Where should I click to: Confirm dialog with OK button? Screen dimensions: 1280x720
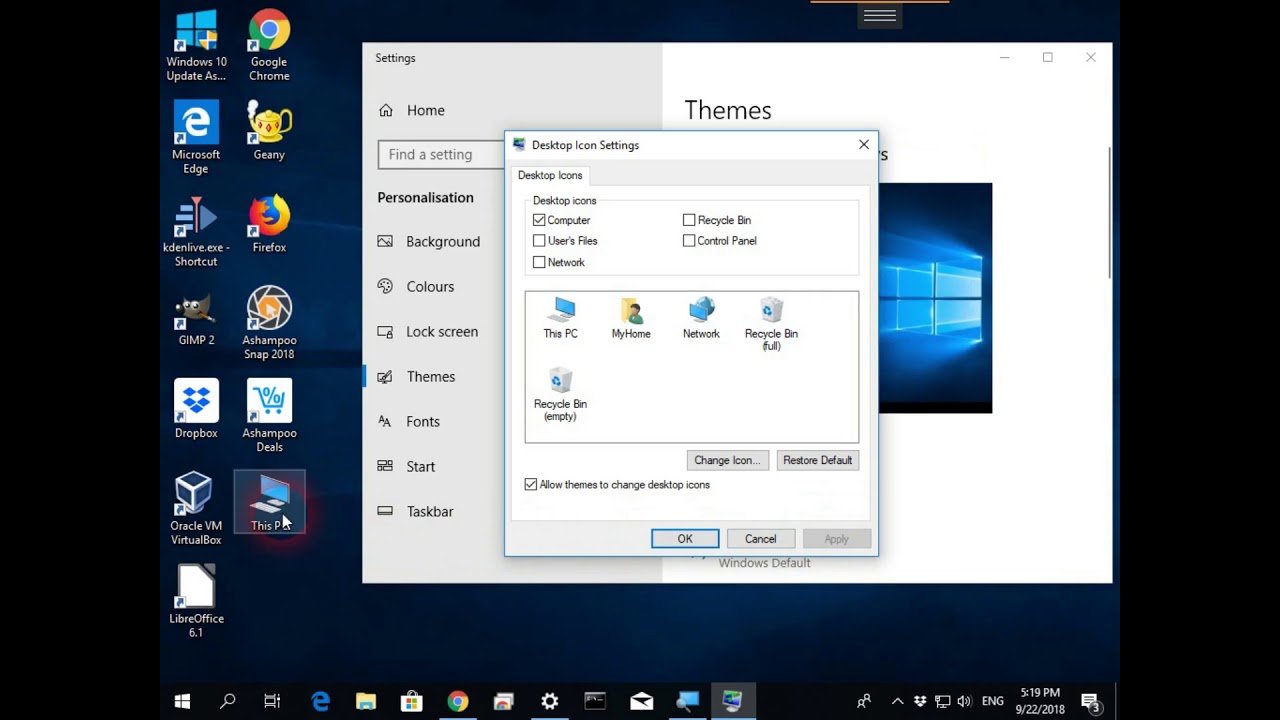[x=685, y=539]
